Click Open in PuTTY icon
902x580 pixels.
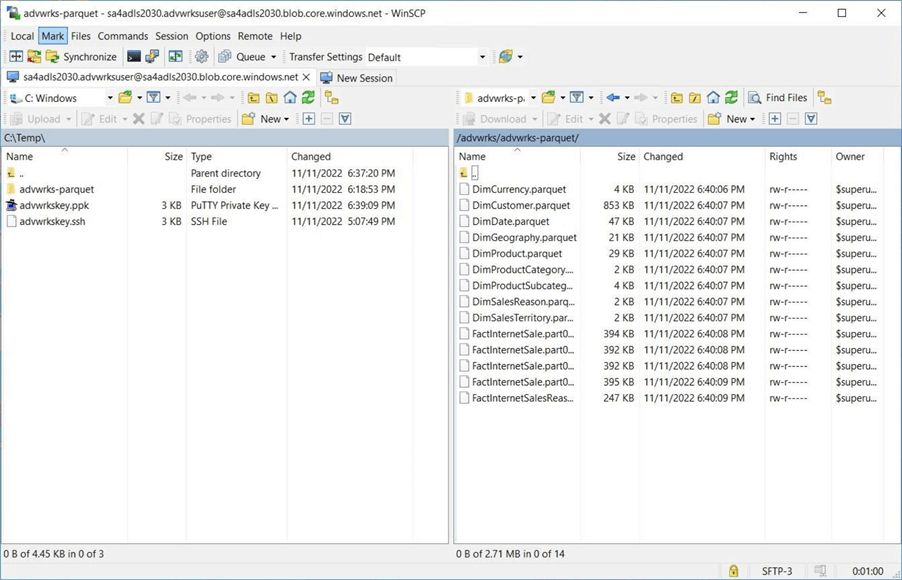pos(152,57)
